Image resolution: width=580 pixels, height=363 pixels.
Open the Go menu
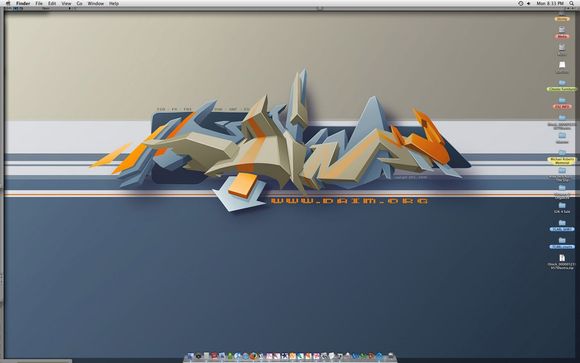pos(80,3)
